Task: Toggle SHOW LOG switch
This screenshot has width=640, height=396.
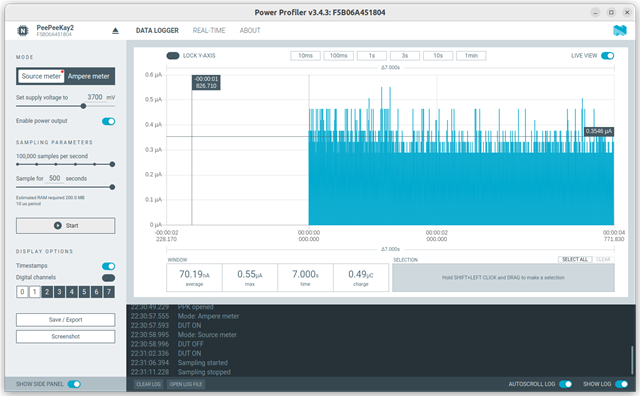Action: coord(621,384)
